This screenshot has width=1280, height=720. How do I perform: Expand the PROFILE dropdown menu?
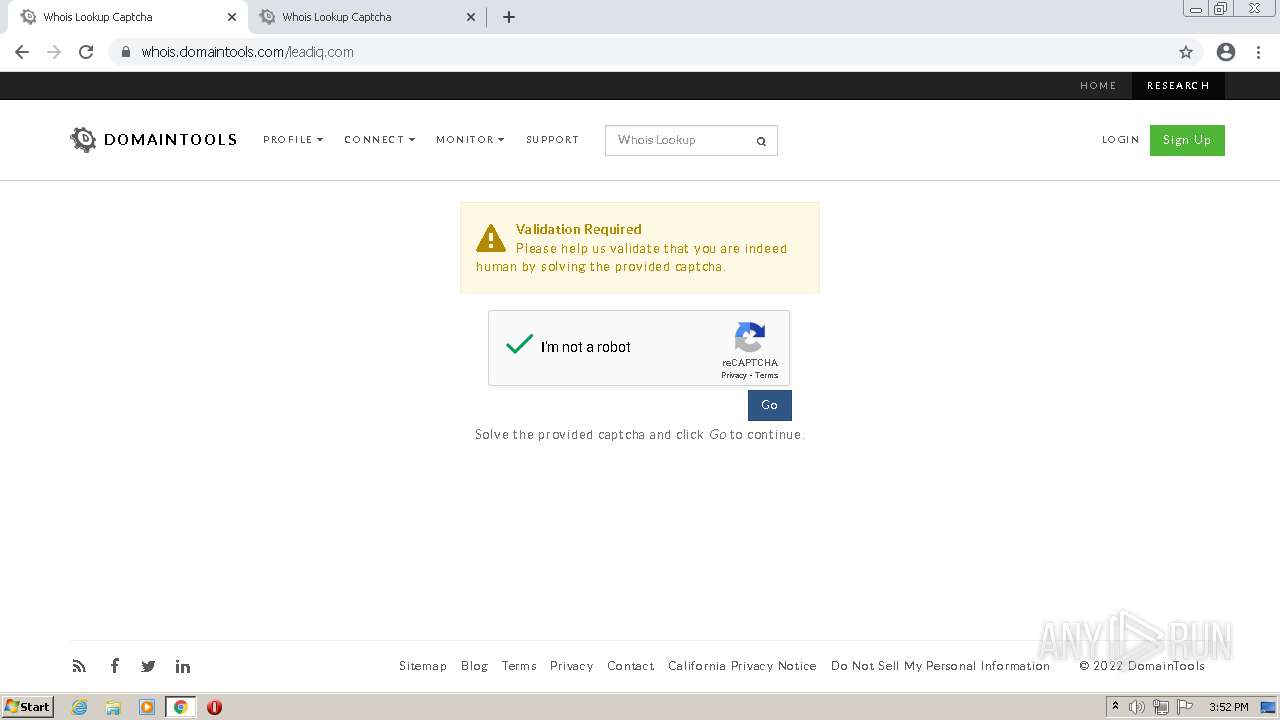[x=293, y=140]
